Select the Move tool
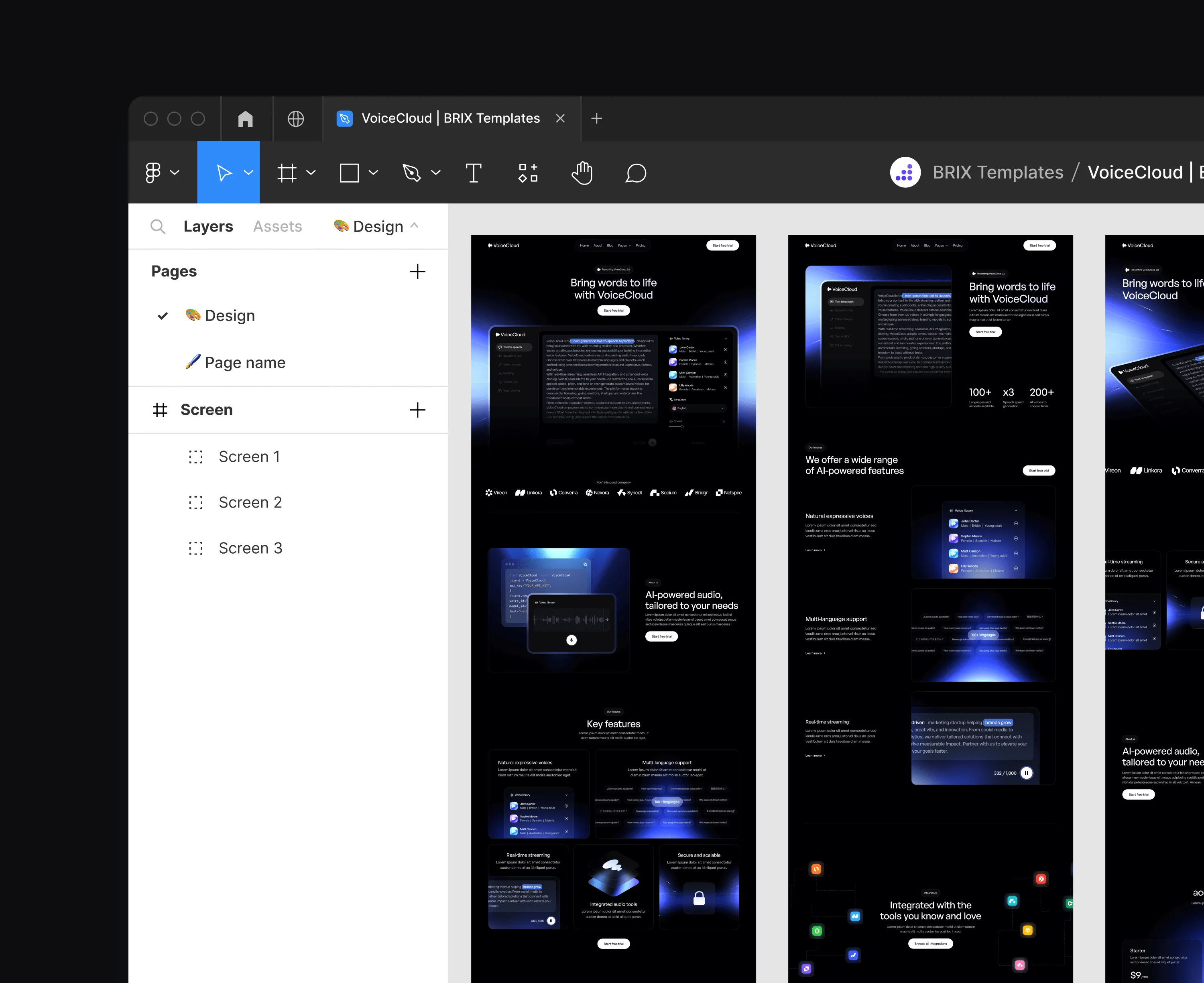 224,173
